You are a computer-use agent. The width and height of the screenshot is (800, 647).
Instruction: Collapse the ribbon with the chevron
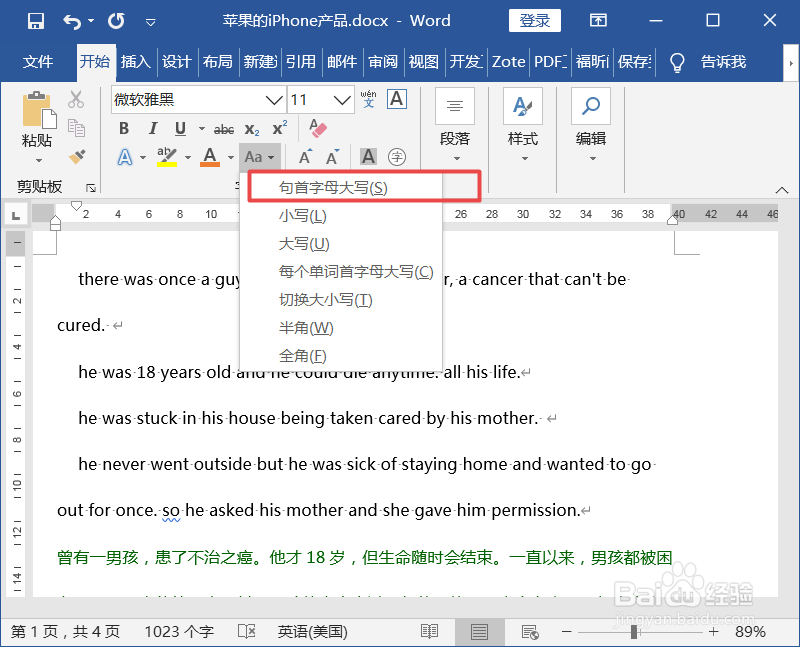point(782,190)
